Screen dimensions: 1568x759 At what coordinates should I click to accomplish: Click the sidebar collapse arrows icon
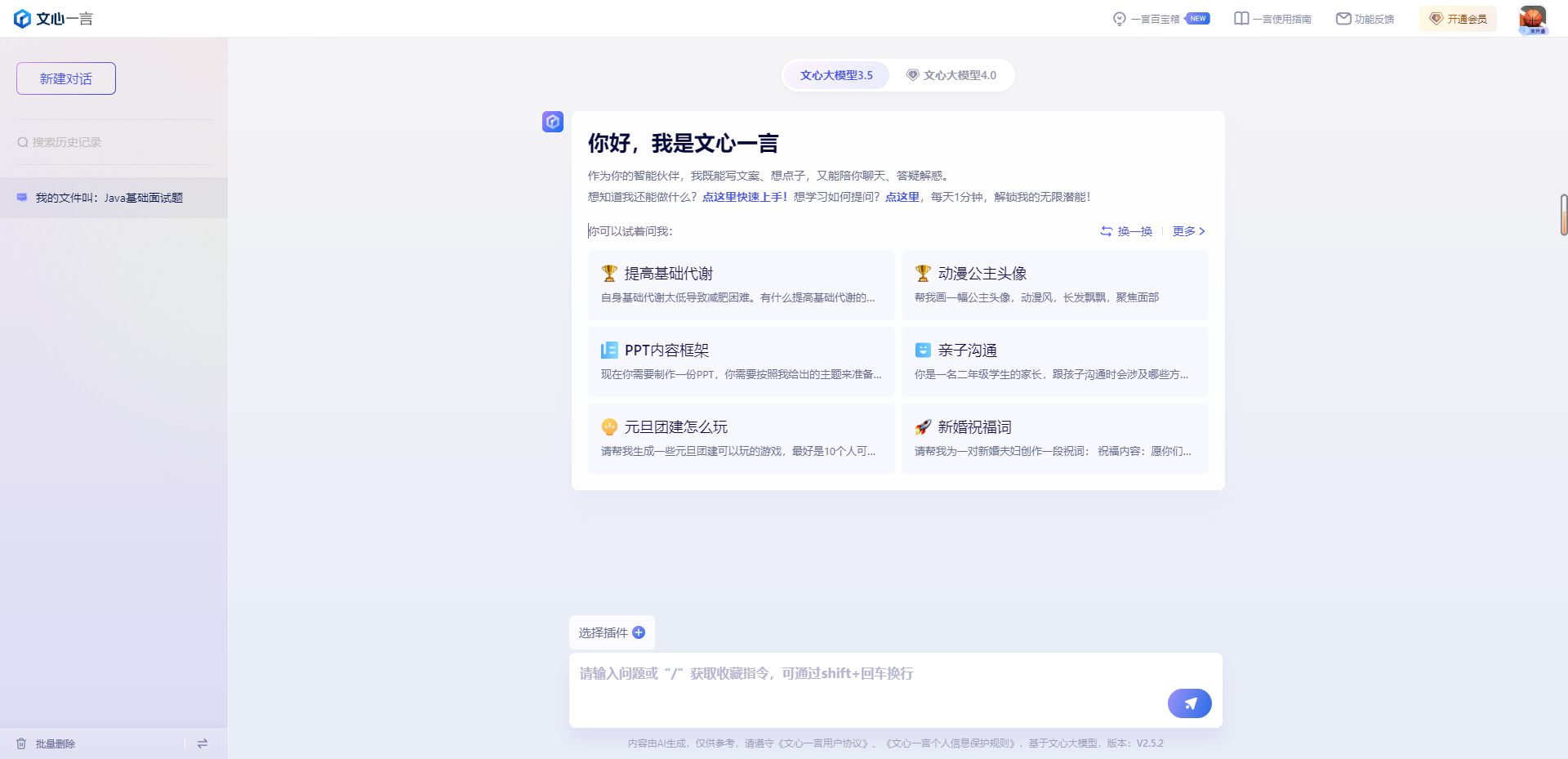(x=203, y=743)
